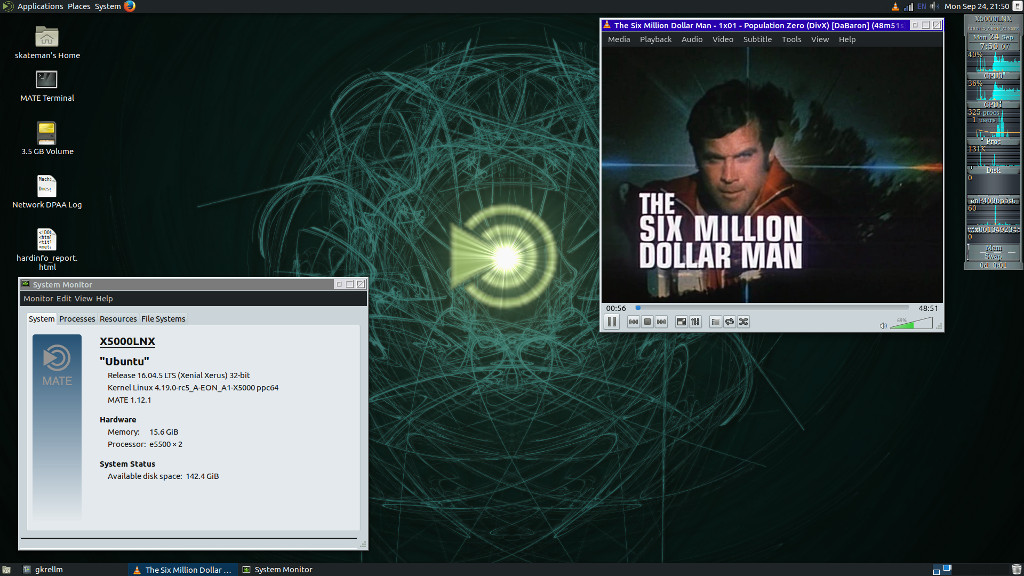Screen dimensions: 1024x576
Task: Click Available disk space 142.4 GiB
Action: [163, 476]
